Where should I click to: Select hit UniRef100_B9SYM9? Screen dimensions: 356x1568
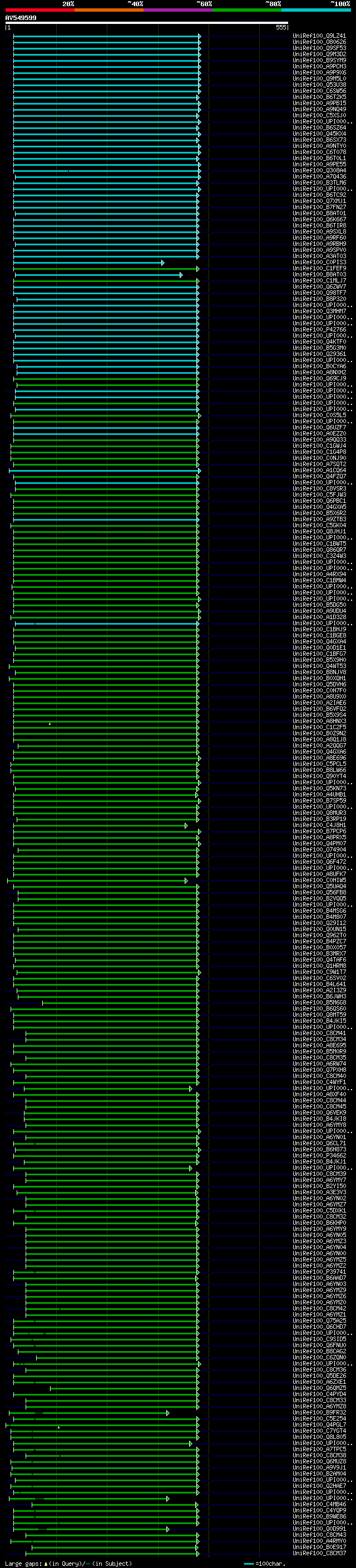click(x=319, y=60)
